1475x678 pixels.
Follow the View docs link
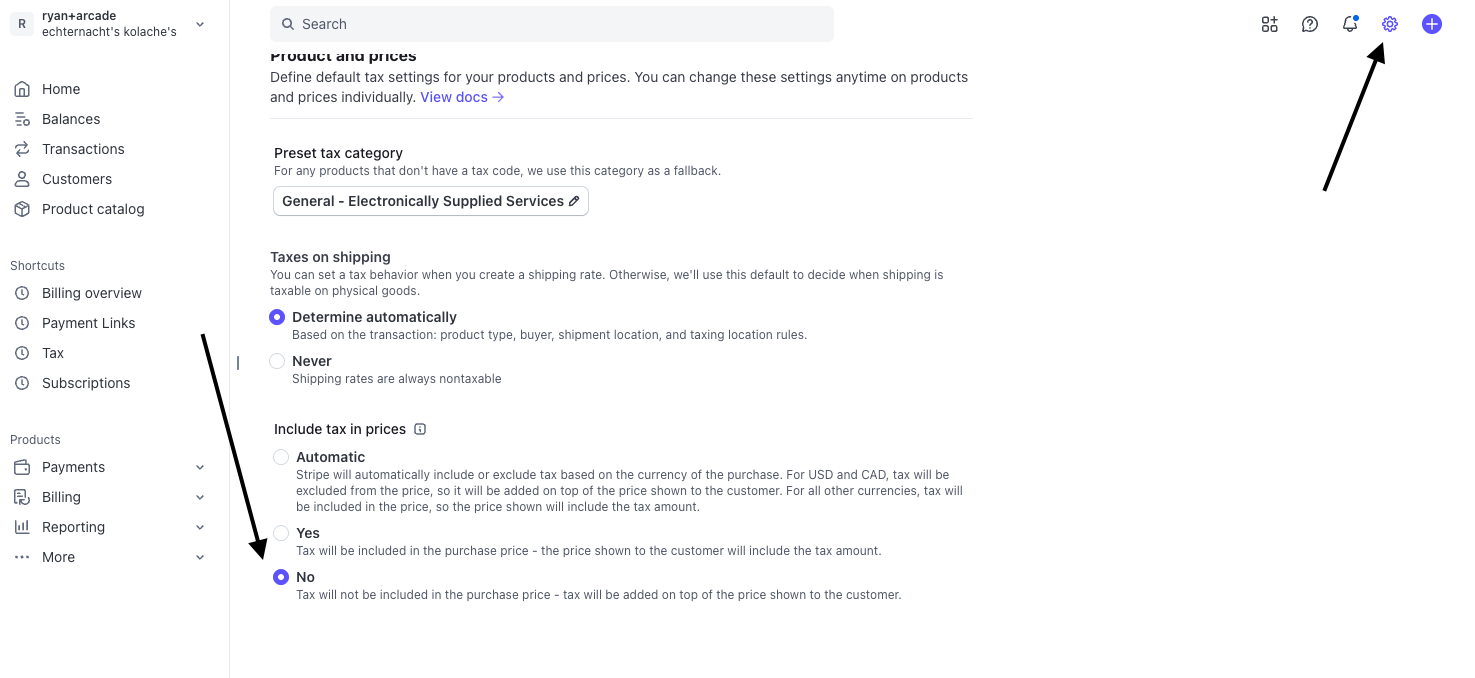coord(461,97)
